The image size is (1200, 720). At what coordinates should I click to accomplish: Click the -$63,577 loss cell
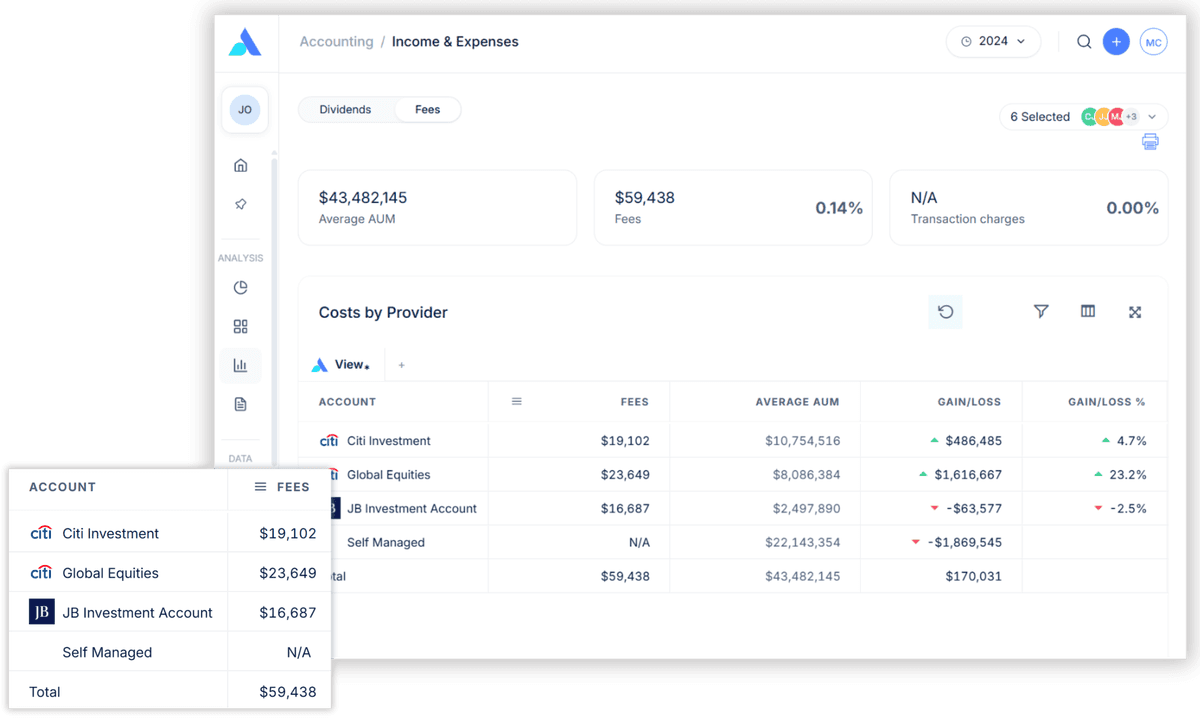[974, 509]
